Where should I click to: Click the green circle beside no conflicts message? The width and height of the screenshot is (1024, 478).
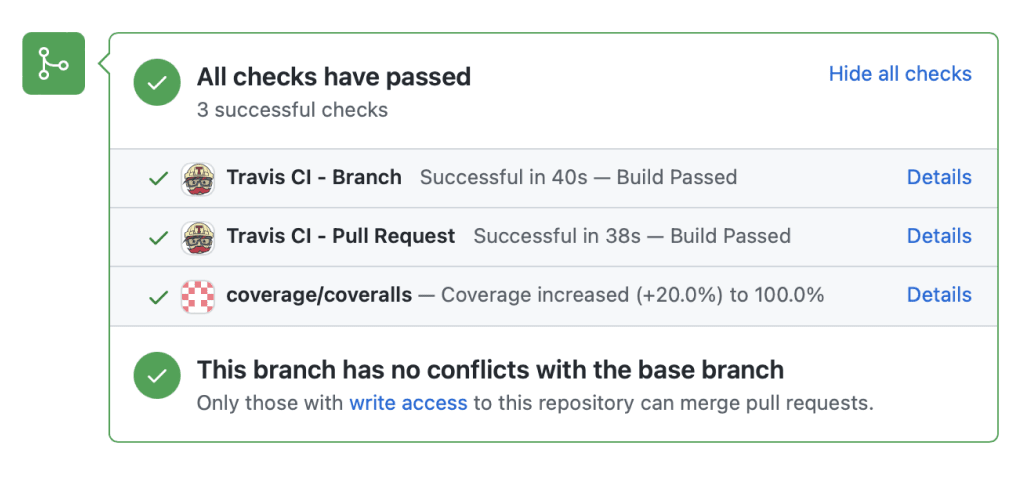click(157, 375)
